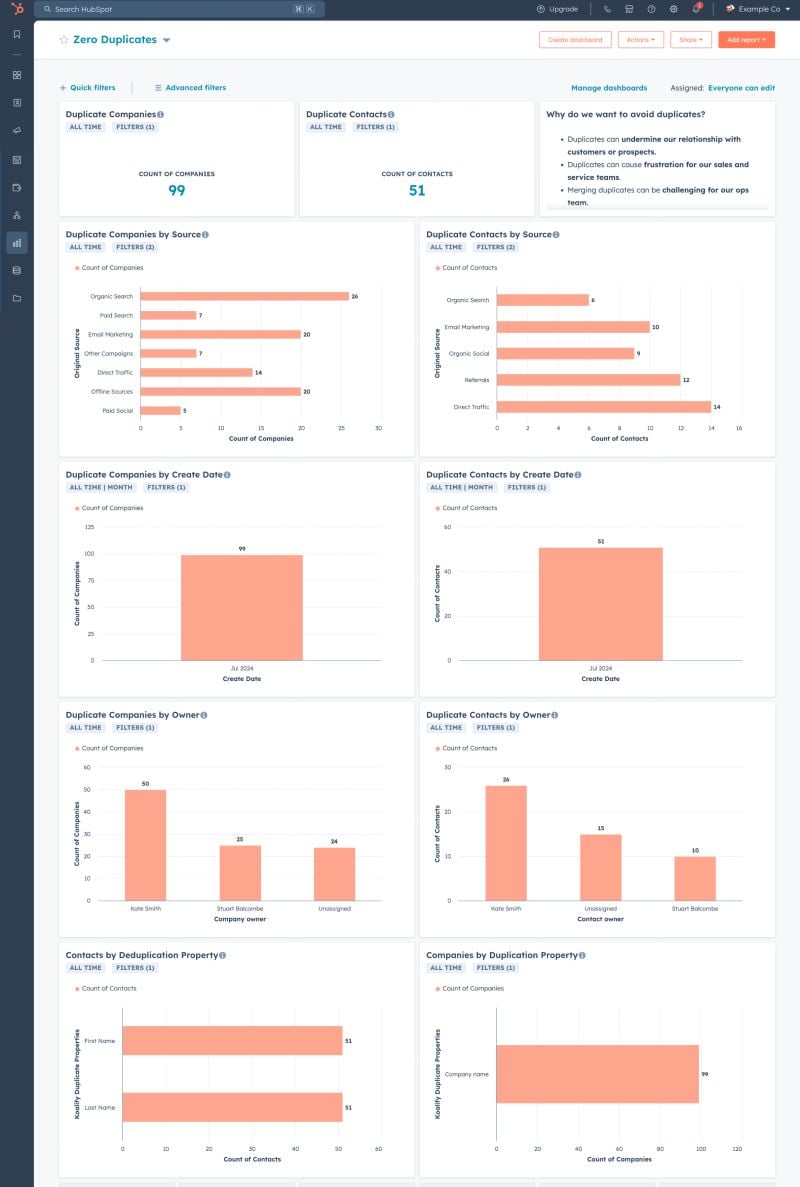Click the Workspaces grid icon in the sidebar
The height and width of the screenshot is (1187, 800).
(15, 75)
